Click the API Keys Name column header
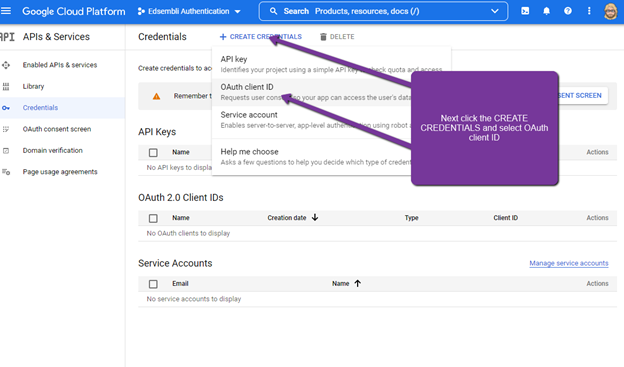 click(x=181, y=152)
